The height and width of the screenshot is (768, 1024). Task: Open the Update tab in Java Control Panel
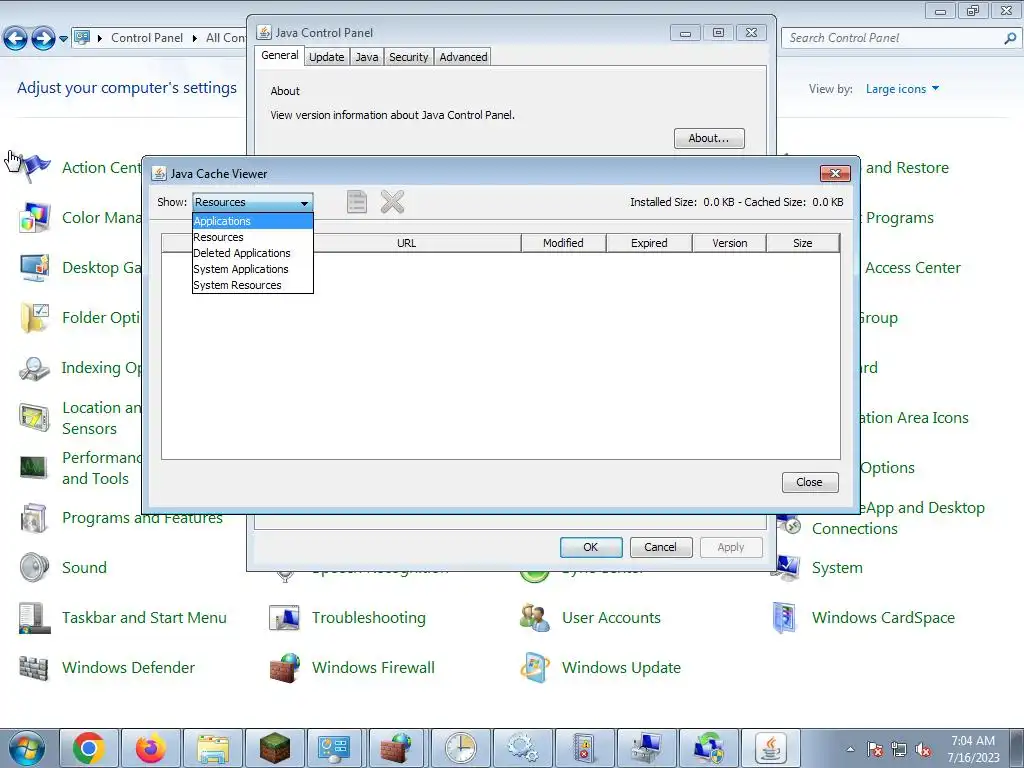coord(327,57)
